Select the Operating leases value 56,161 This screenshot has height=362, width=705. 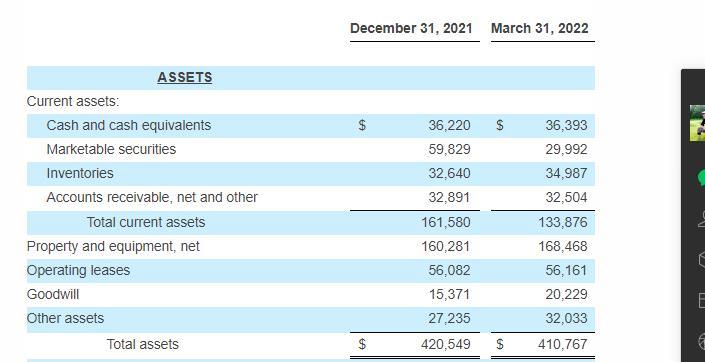[x=566, y=270]
